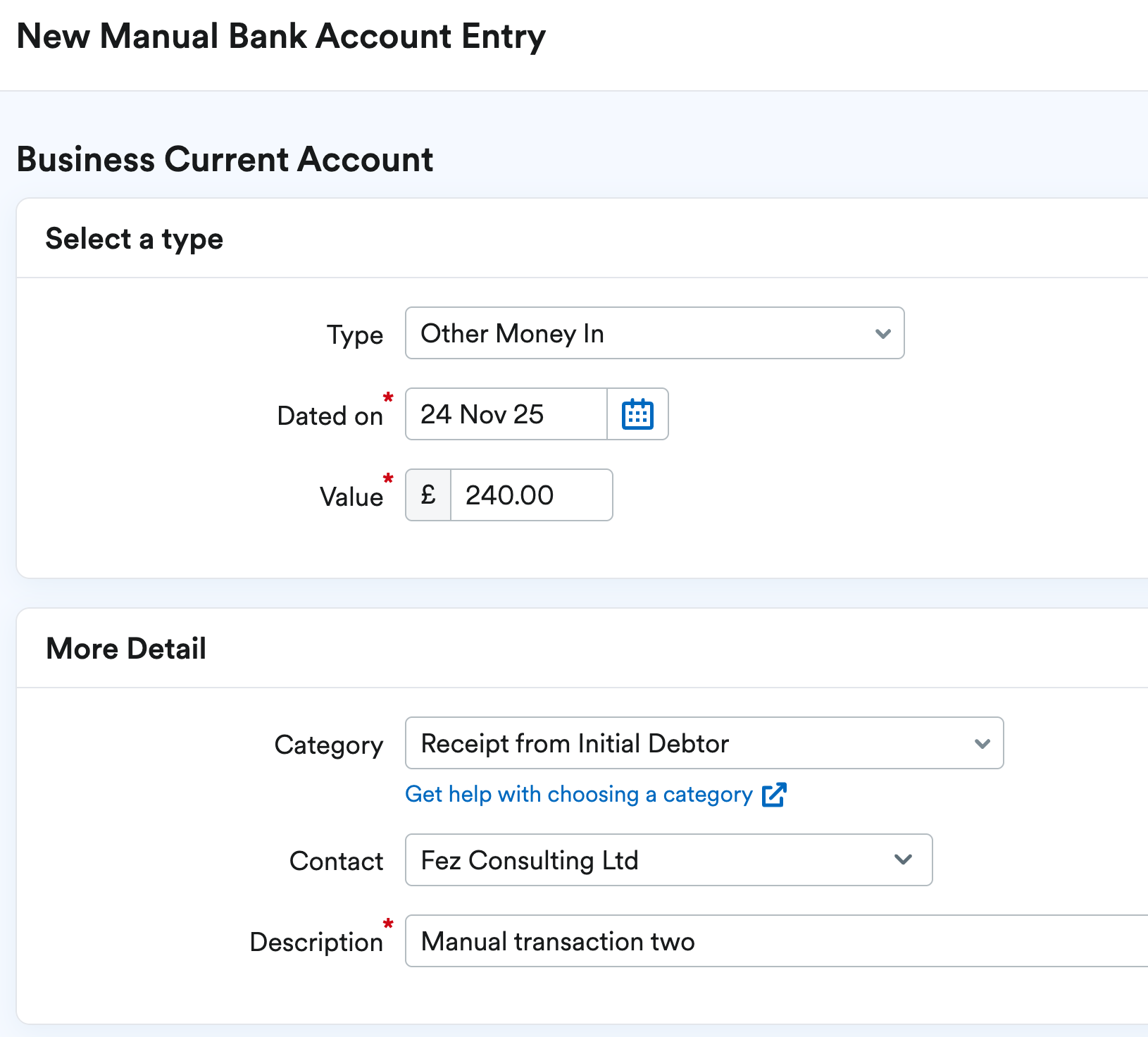Screen dimensions: 1148x1037
Task: Click the Dated on date field
Action: (506, 414)
